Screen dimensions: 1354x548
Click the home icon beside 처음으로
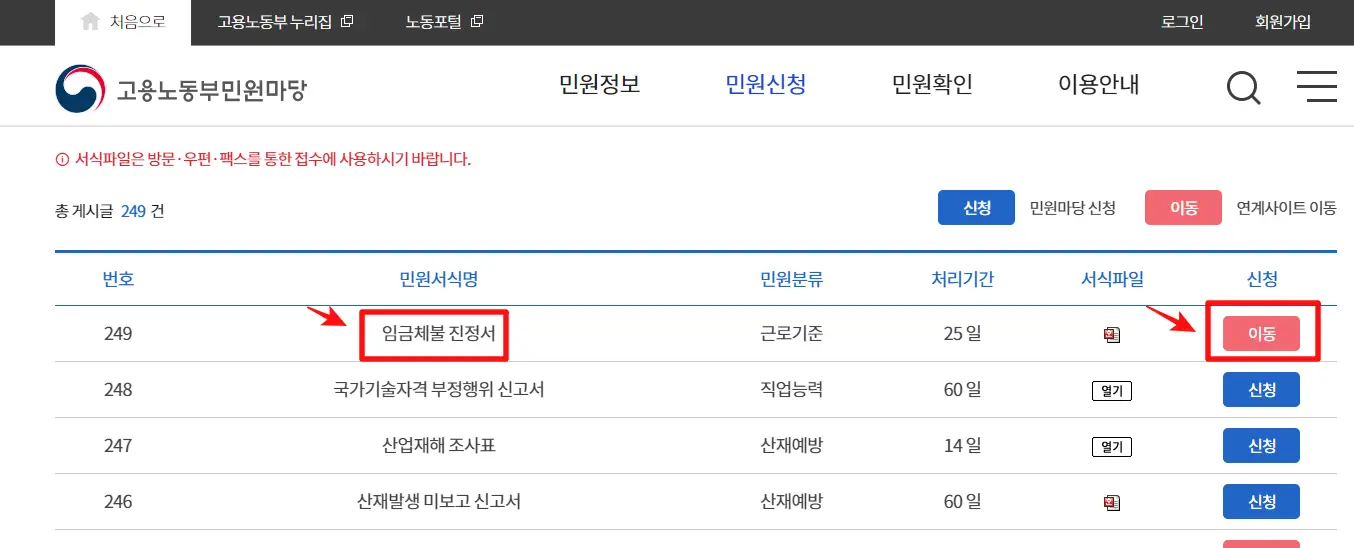[x=90, y=21]
